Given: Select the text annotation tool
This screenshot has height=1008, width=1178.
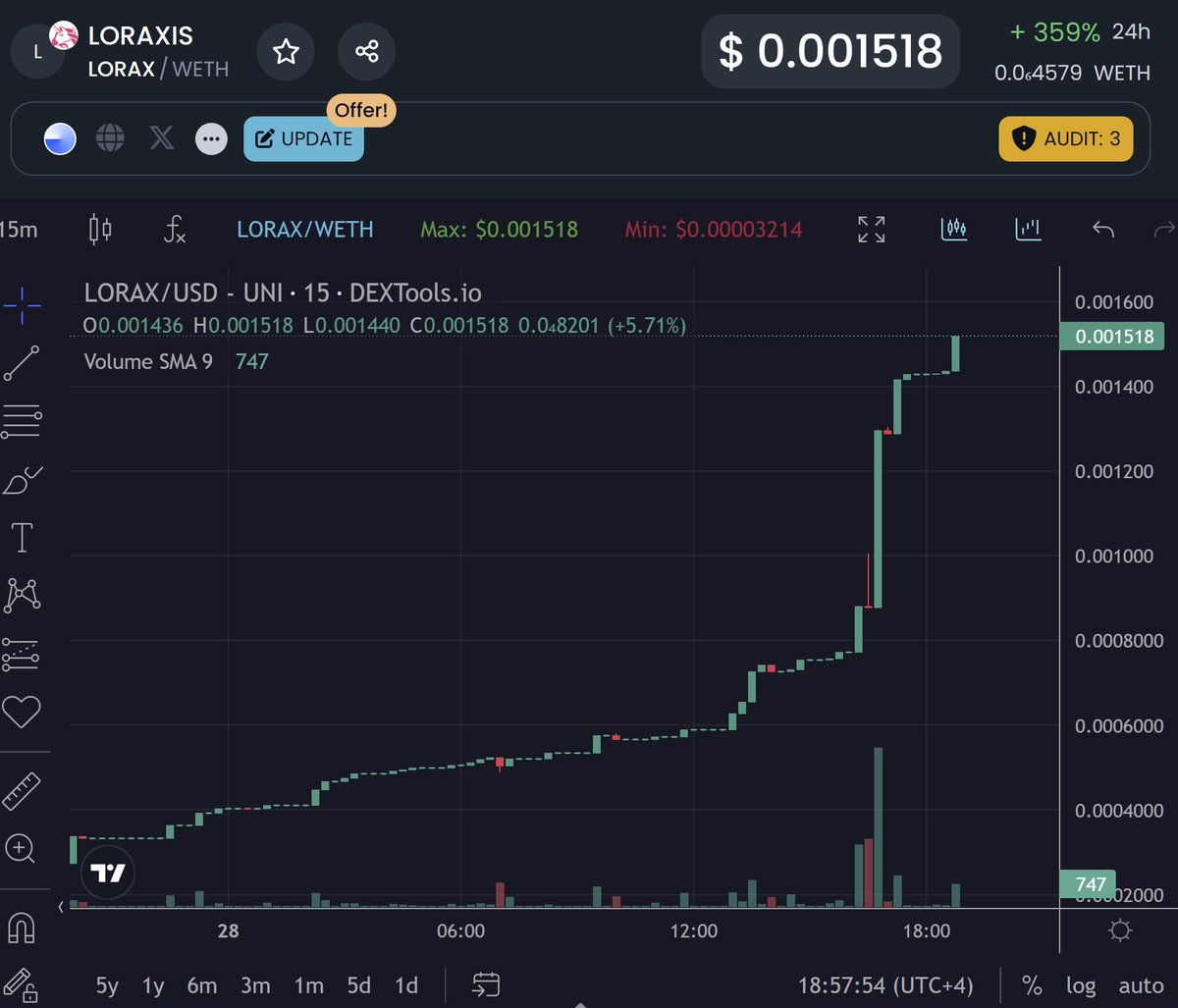Looking at the screenshot, I should coord(21,538).
